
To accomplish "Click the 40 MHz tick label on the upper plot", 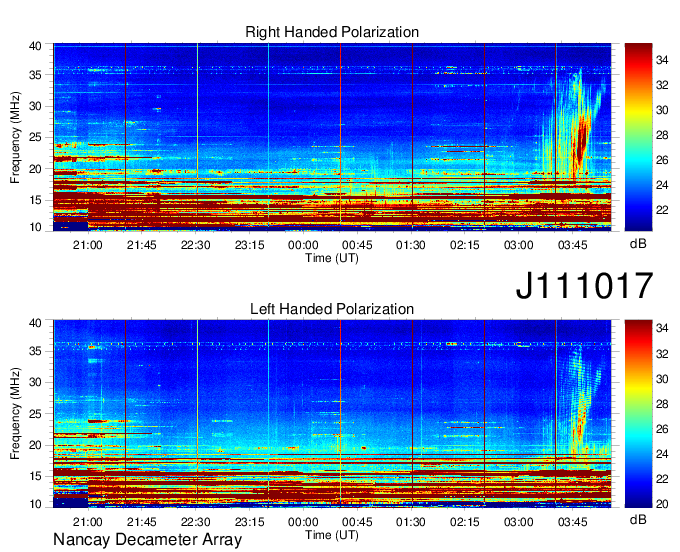I will pyautogui.click(x=35, y=46).
